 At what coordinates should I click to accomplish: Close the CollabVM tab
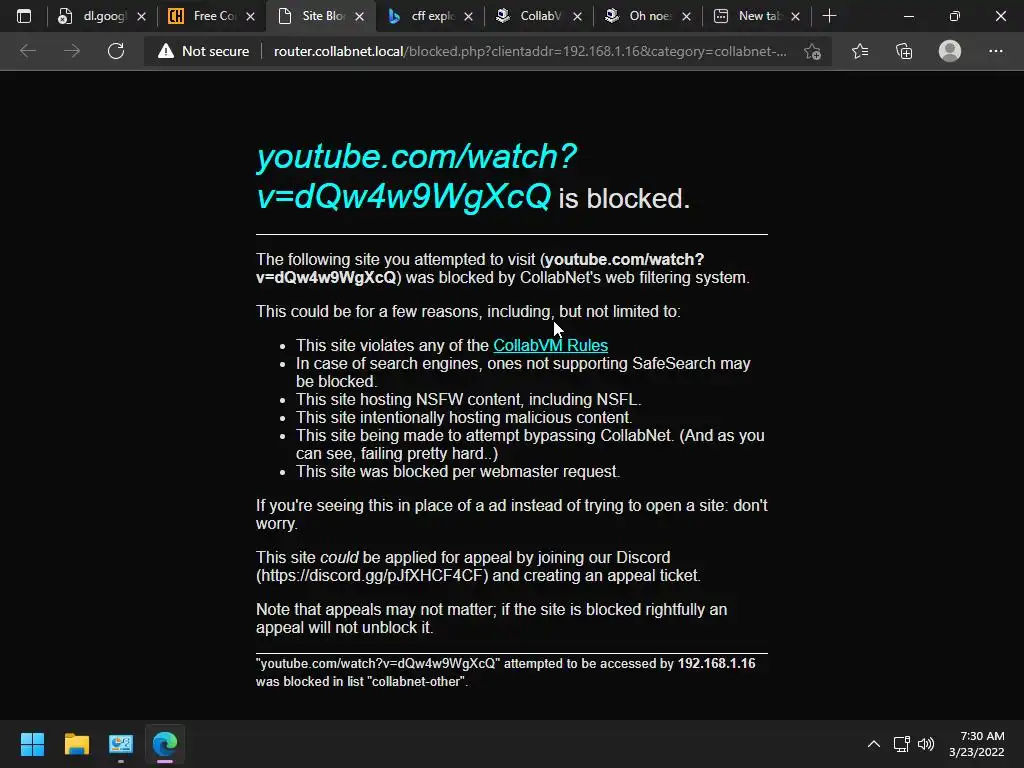[577, 17]
